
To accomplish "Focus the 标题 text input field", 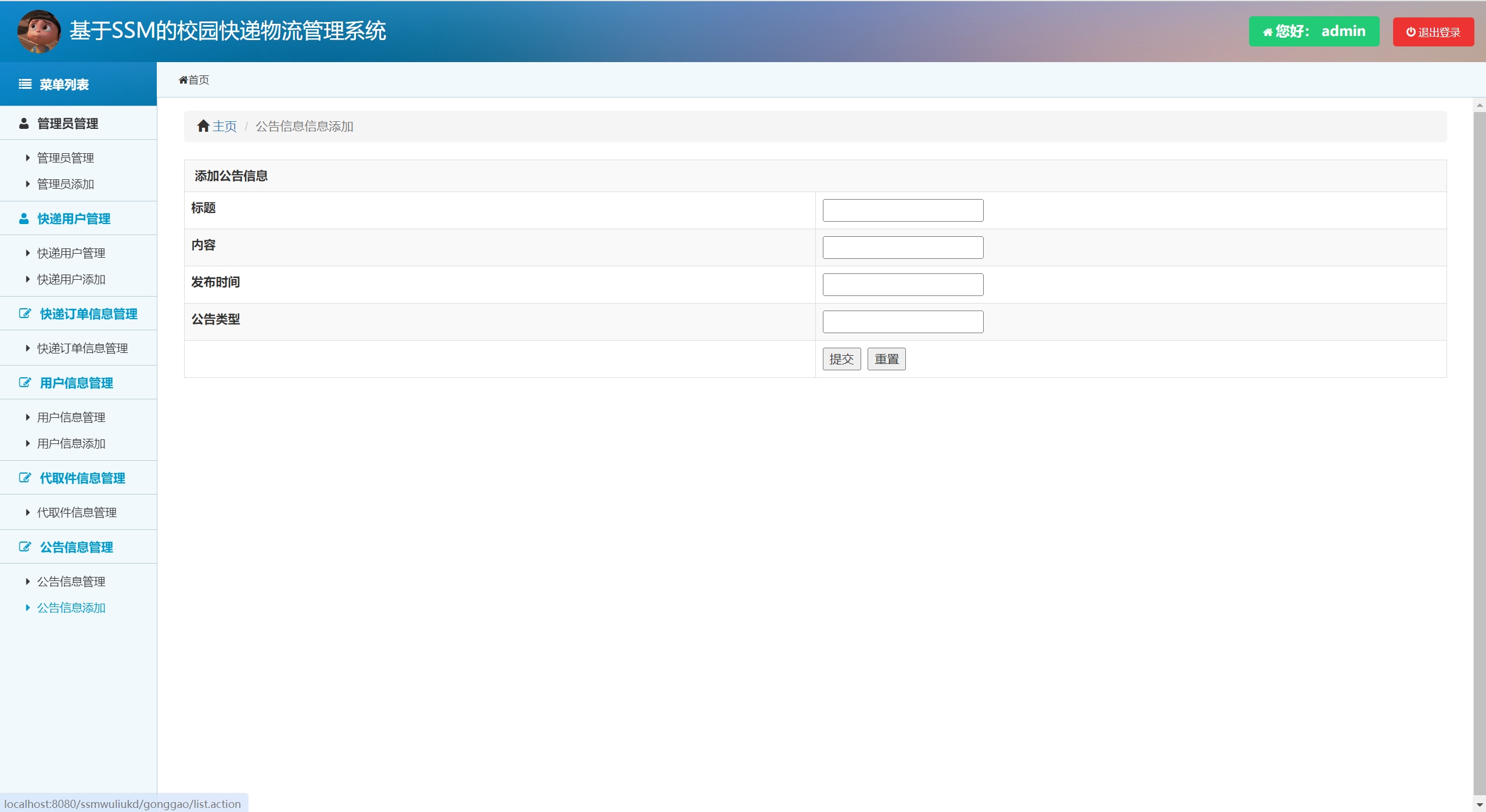I will pos(902,211).
